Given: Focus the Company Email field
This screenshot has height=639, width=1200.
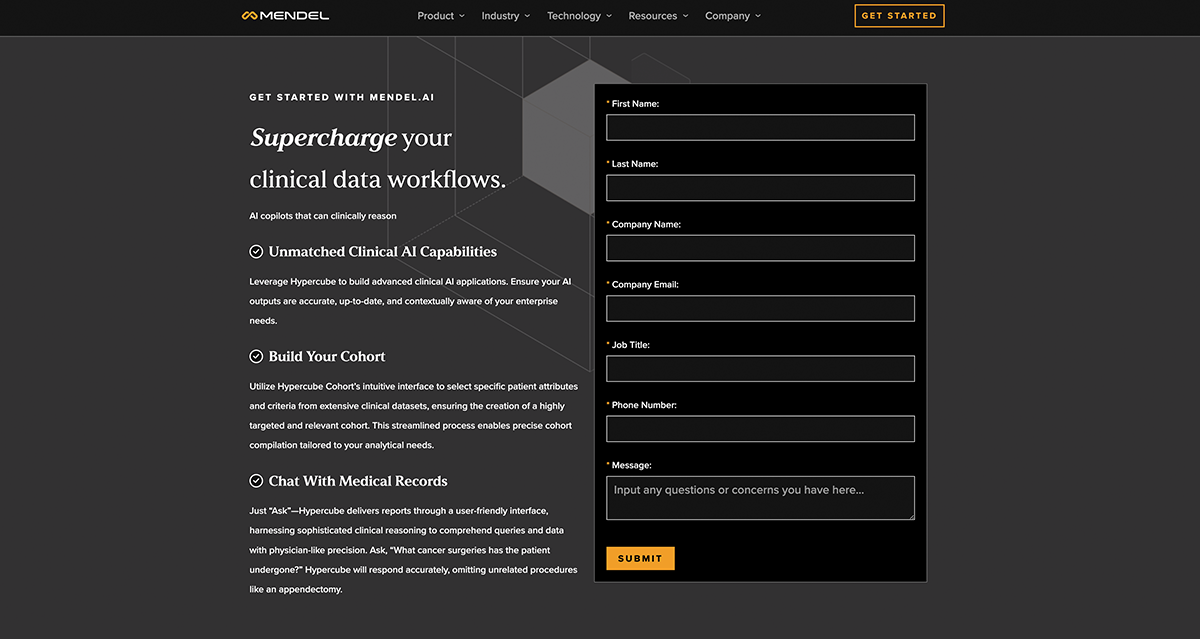Looking at the screenshot, I should coord(760,308).
